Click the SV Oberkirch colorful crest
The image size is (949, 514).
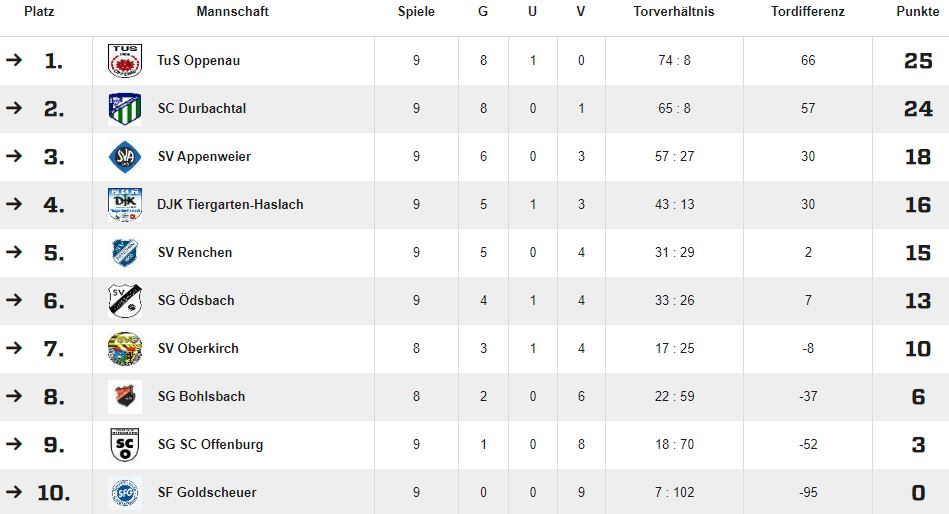point(125,349)
